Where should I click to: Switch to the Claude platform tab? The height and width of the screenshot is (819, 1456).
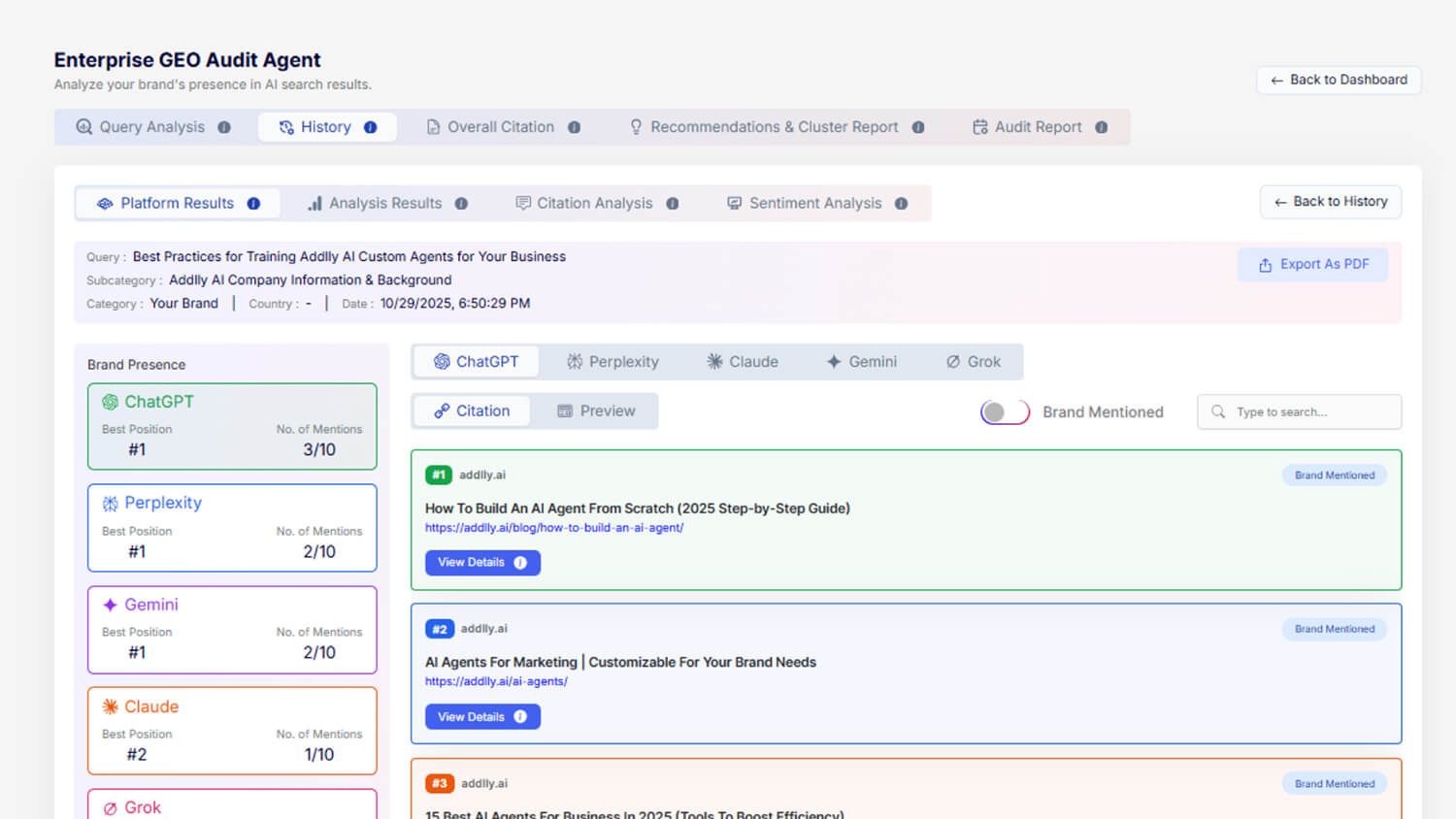coord(743,362)
